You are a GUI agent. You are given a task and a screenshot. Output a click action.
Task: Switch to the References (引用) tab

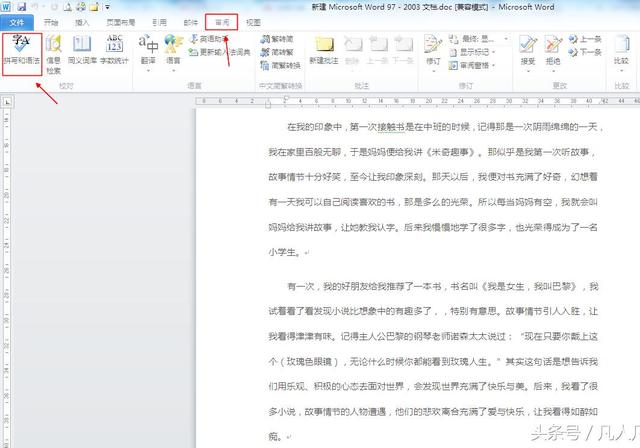pyautogui.click(x=160, y=22)
